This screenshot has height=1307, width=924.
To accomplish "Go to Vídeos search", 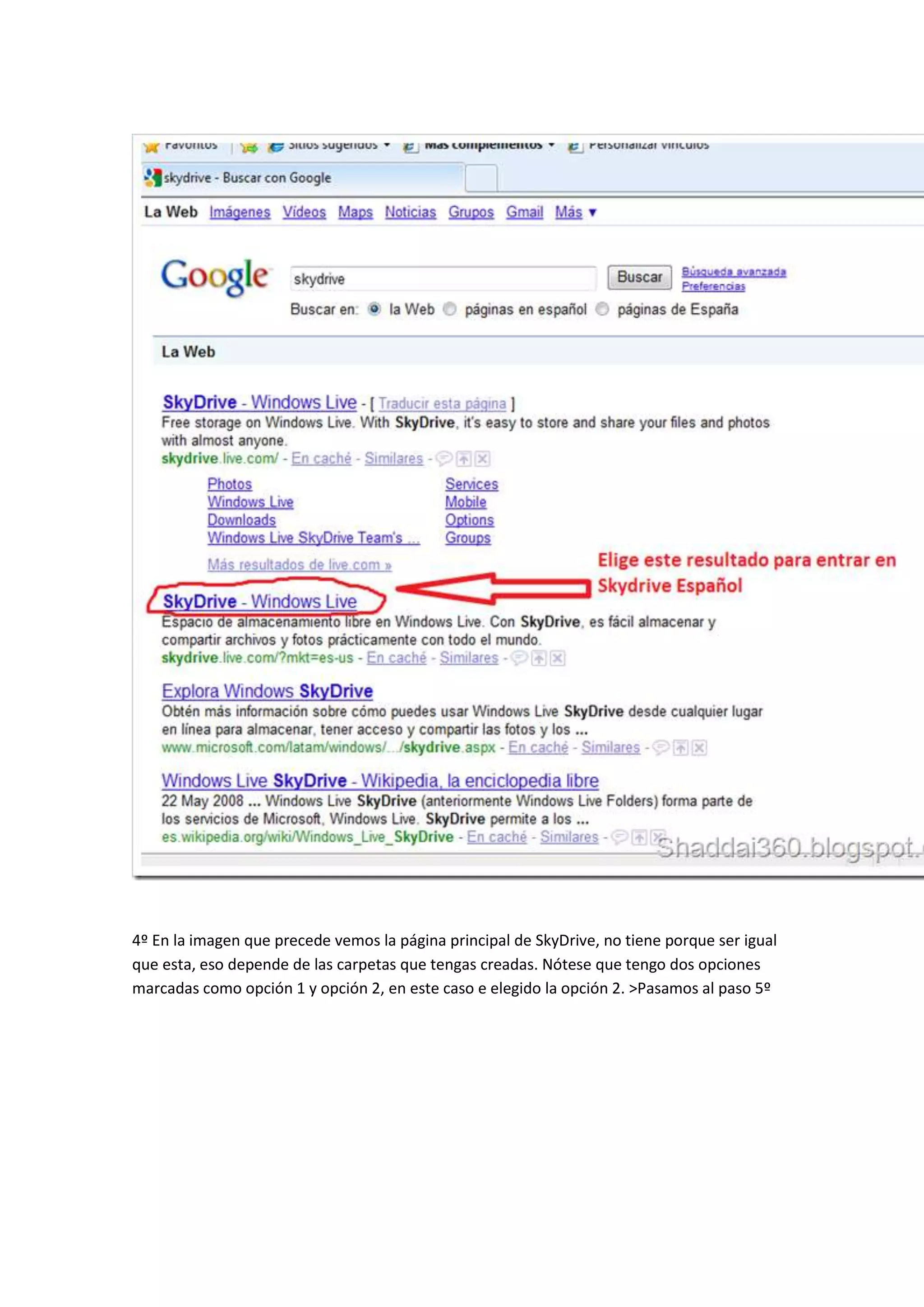I will click(305, 212).
